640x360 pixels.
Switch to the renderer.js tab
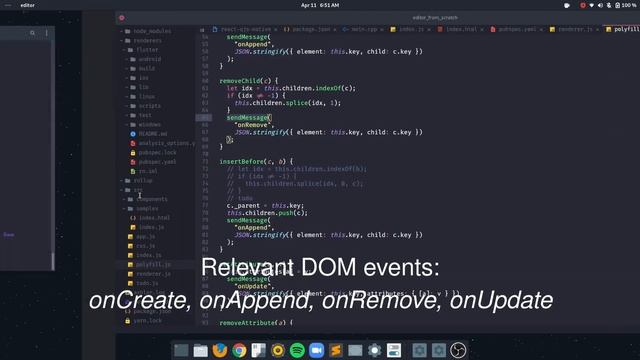(x=575, y=29)
